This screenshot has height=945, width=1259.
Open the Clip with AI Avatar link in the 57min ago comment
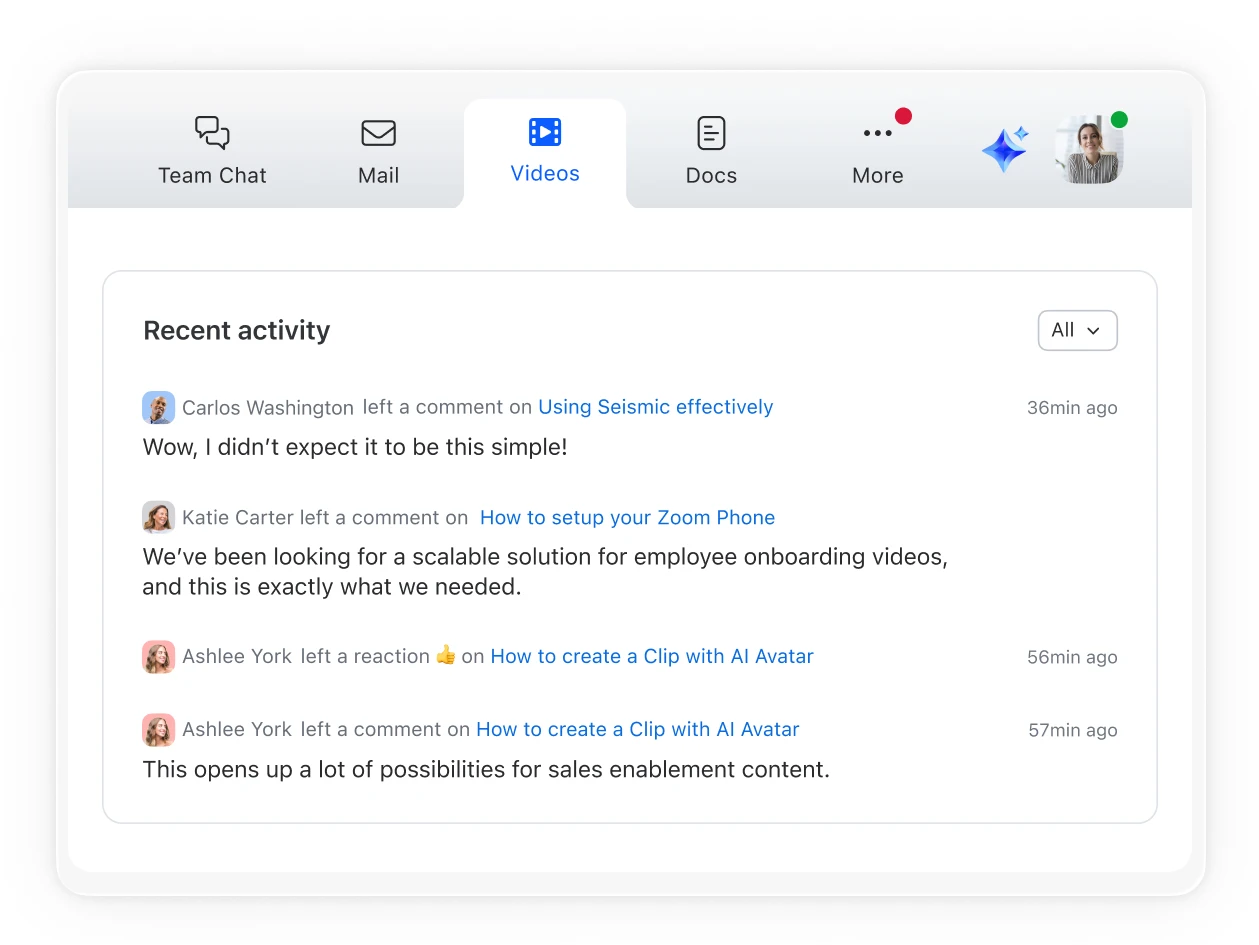tap(637, 729)
